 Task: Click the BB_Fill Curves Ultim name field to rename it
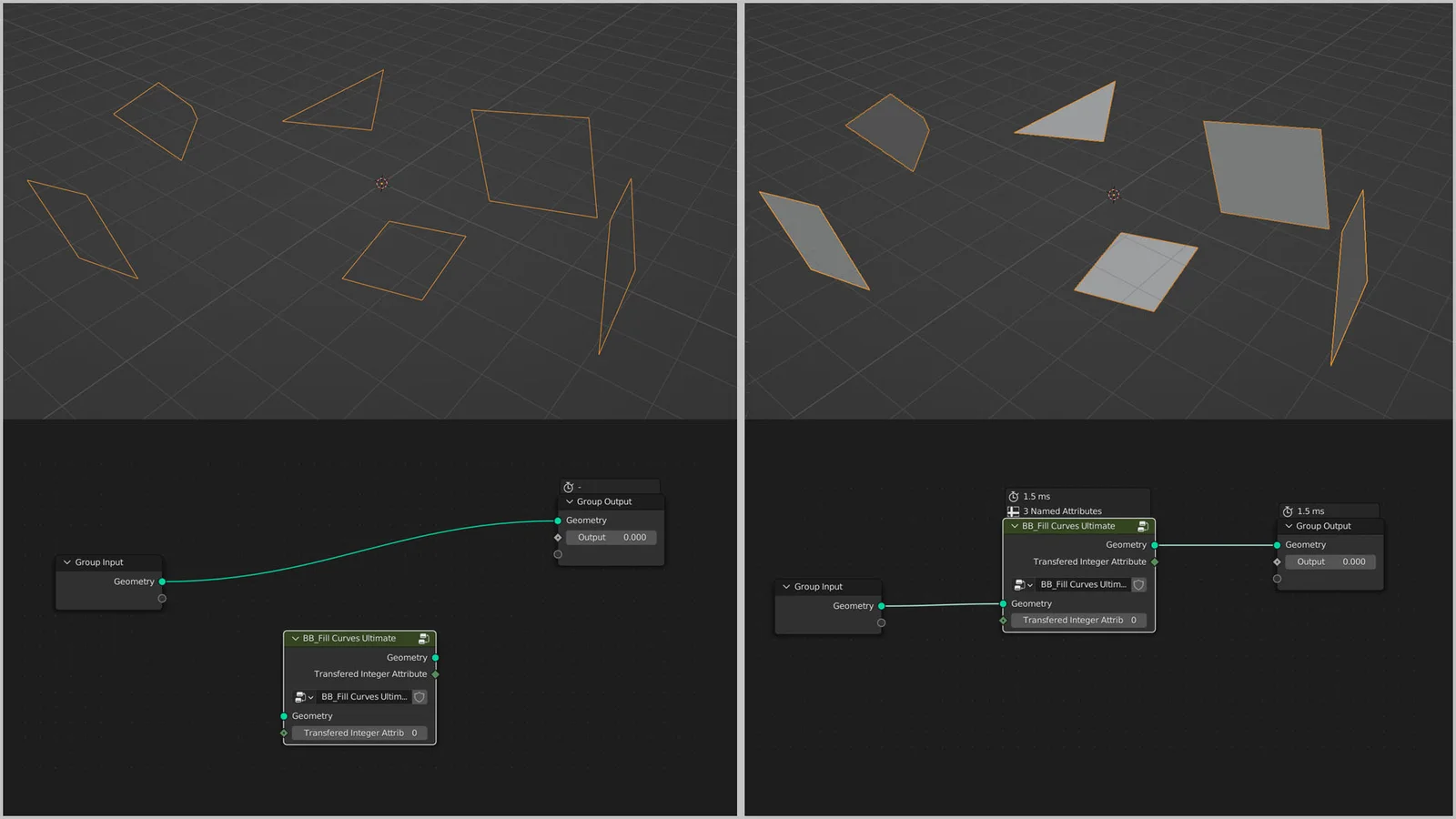(364, 696)
